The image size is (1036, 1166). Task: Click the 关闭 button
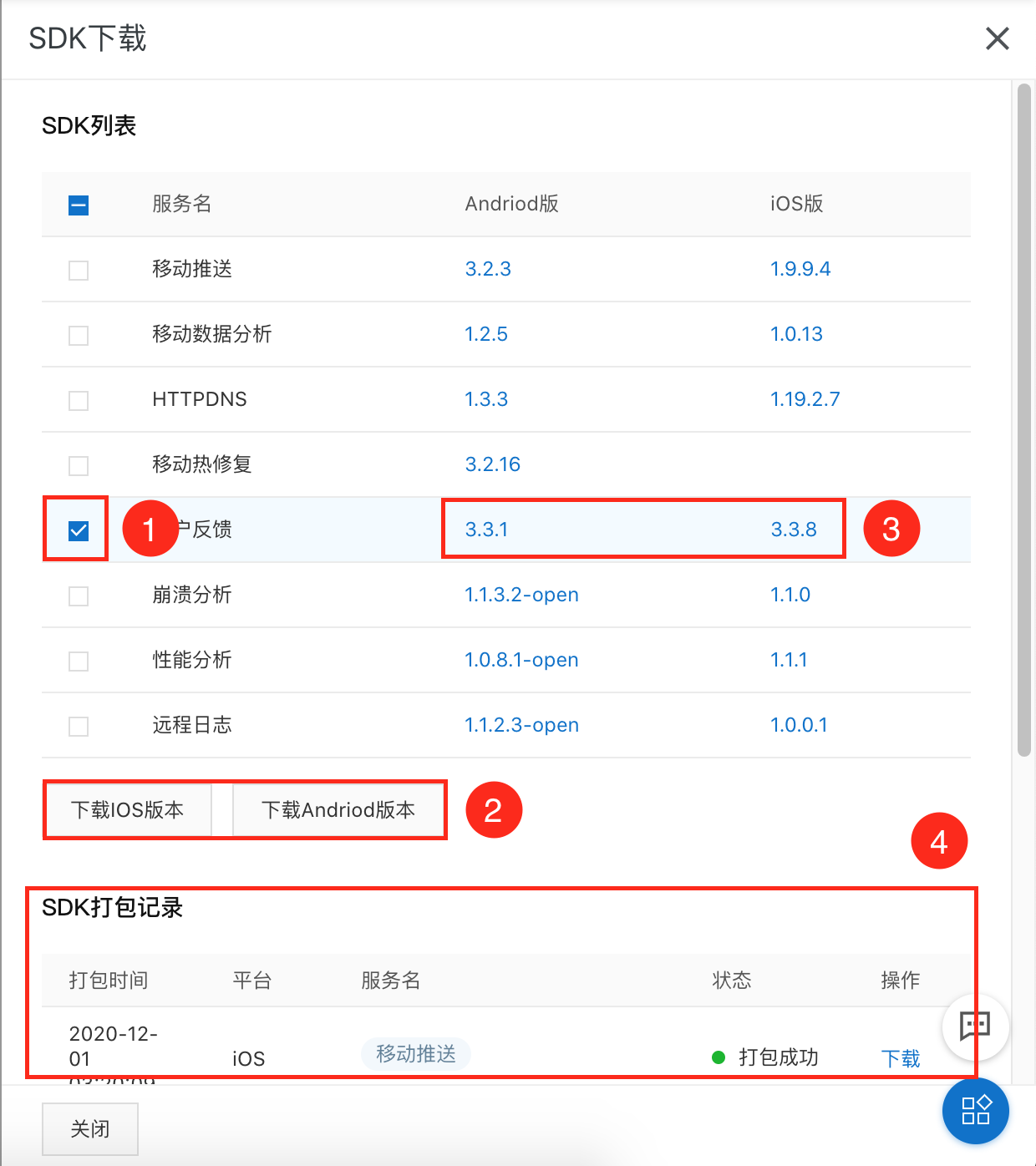[x=90, y=1129]
